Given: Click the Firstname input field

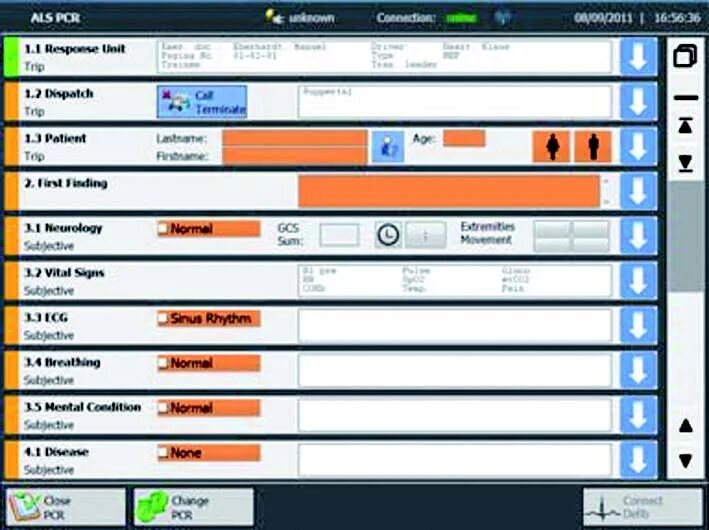Looking at the screenshot, I should [295, 156].
